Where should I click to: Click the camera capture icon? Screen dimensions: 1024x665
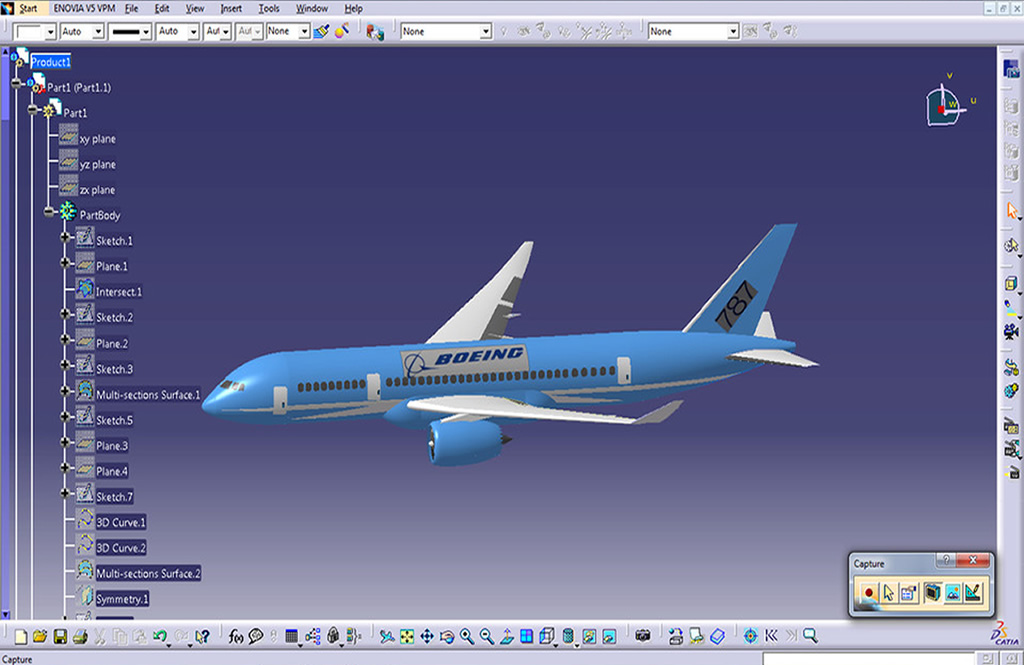[643, 636]
